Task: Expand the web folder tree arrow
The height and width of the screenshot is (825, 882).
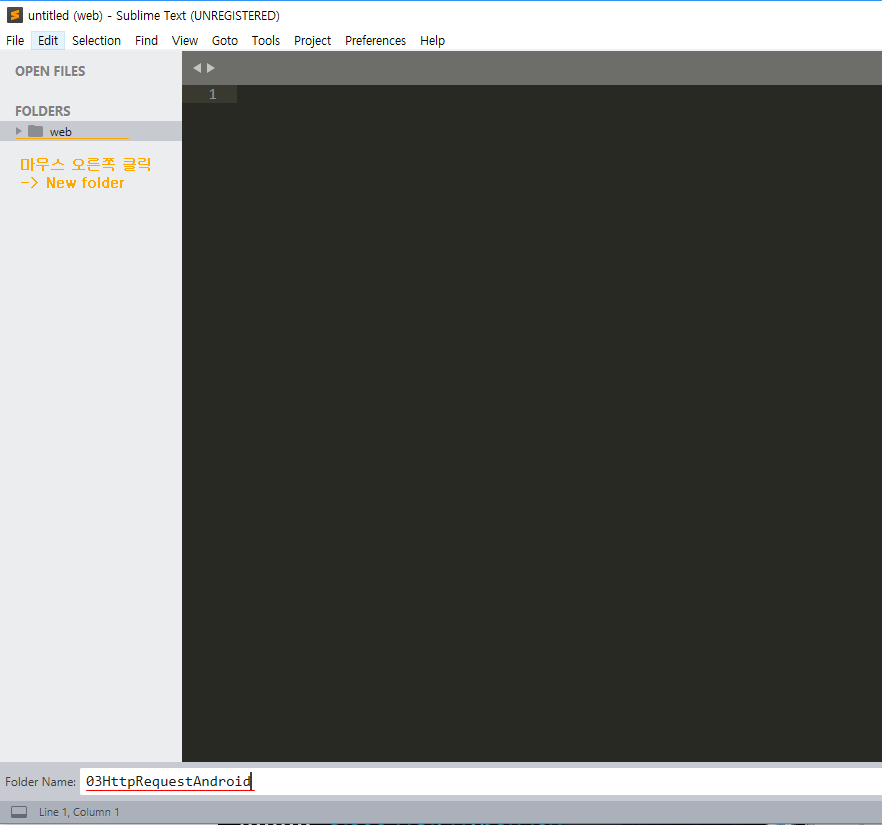Action: [x=19, y=131]
